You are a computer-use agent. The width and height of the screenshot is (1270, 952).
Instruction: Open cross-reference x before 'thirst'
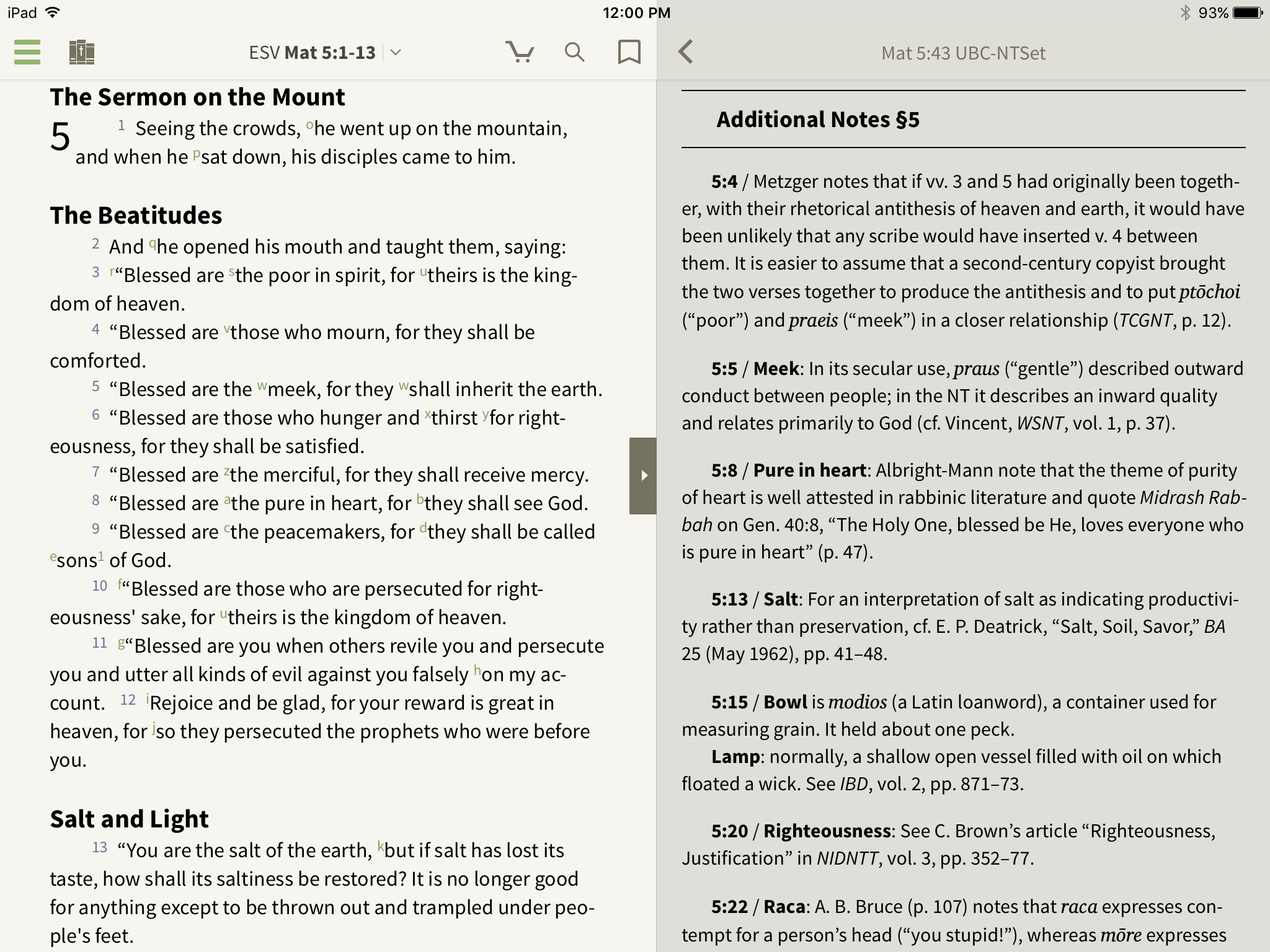[x=427, y=414]
